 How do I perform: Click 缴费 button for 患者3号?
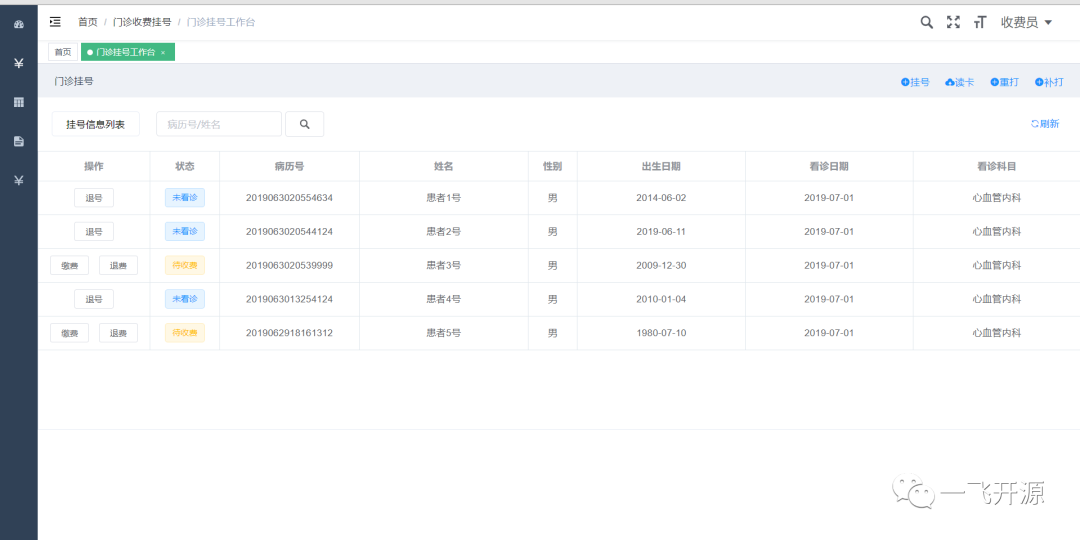point(69,266)
